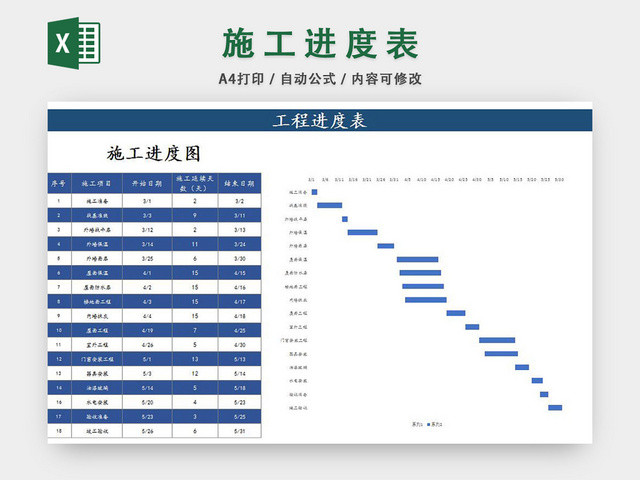Click duration cell 7 in row 10
The width and height of the screenshot is (640, 480).
195,330
